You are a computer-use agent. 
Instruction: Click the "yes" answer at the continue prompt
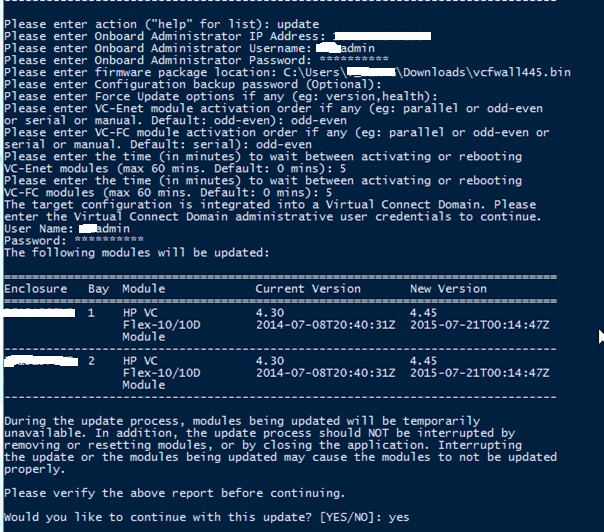pyautogui.click(x=398, y=518)
